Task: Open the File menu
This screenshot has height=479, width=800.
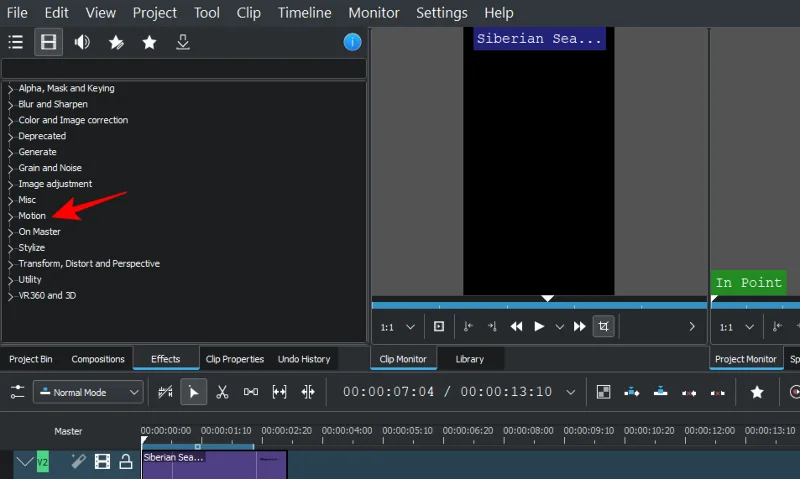Action: coord(17,13)
